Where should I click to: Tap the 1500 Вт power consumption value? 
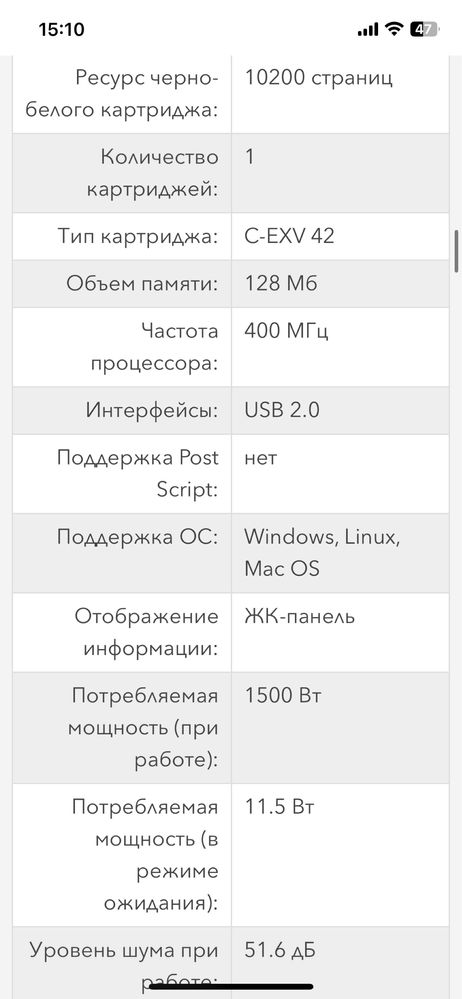tap(283, 695)
